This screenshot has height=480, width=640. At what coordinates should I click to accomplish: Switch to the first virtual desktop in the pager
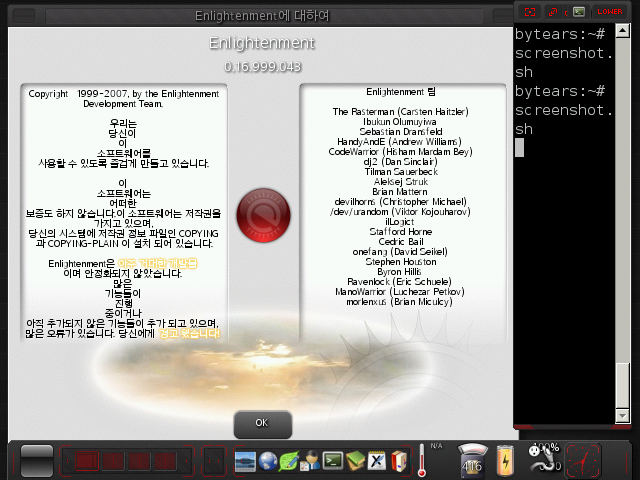pos(87,462)
